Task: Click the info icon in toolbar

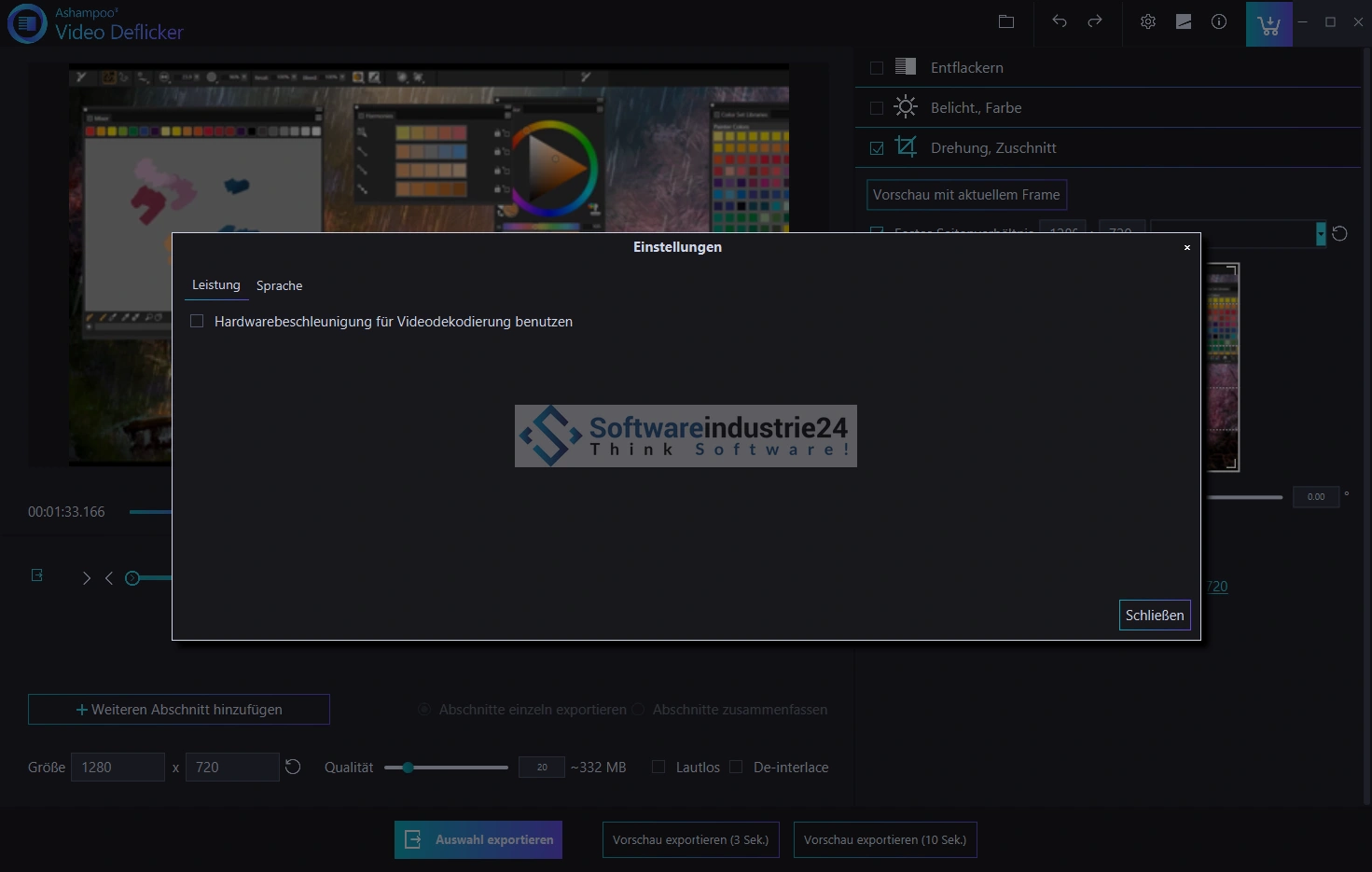Action: pos(1219,21)
